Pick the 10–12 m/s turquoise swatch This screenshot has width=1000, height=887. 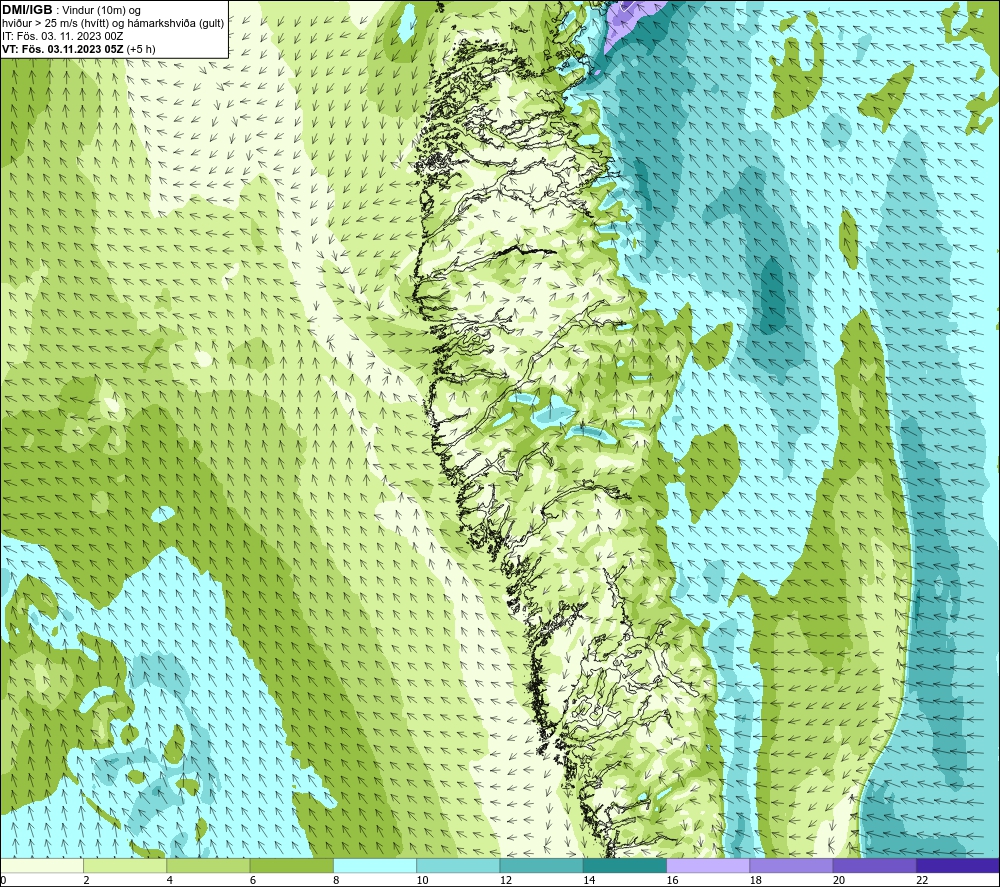point(458,865)
